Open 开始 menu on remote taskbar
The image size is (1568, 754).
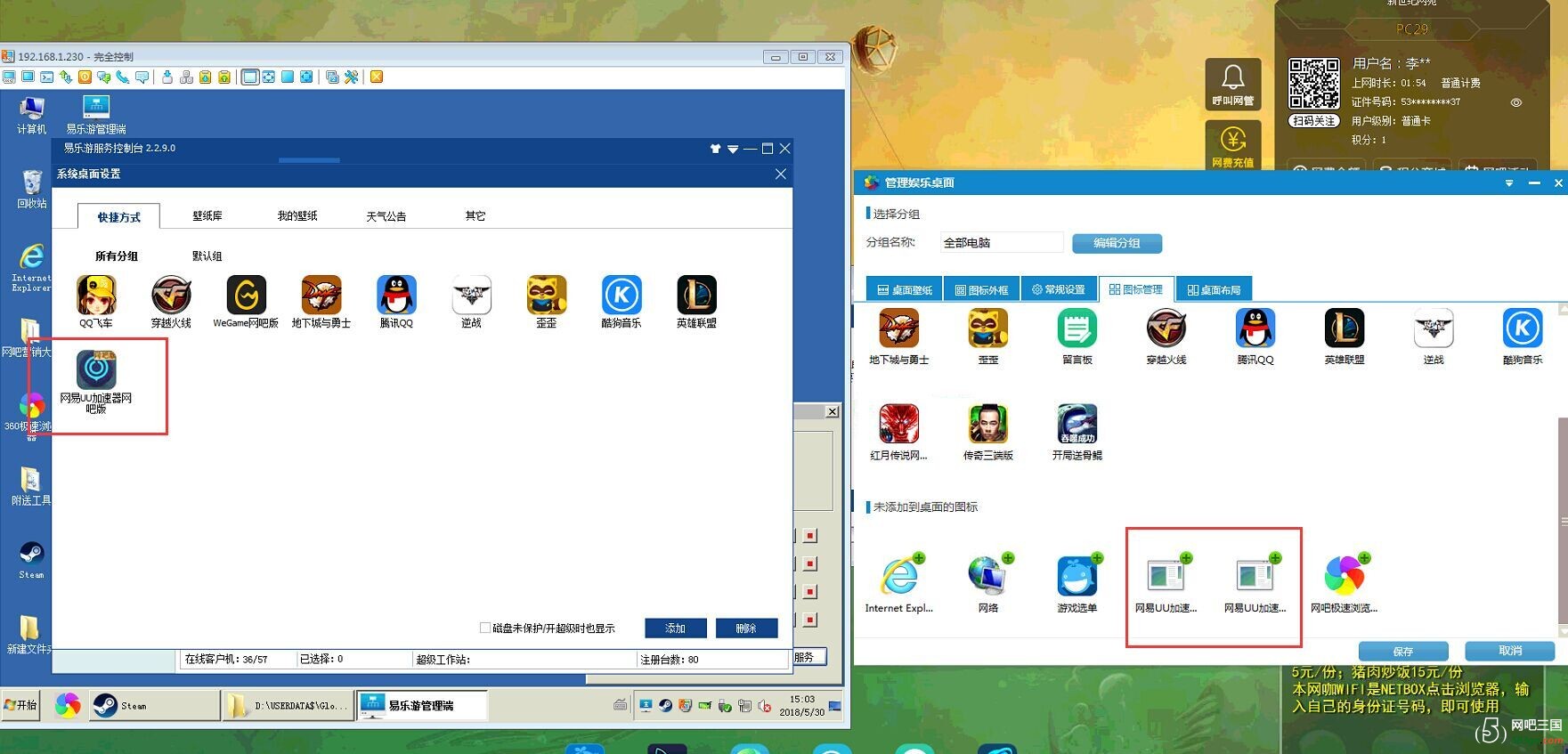point(20,705)
